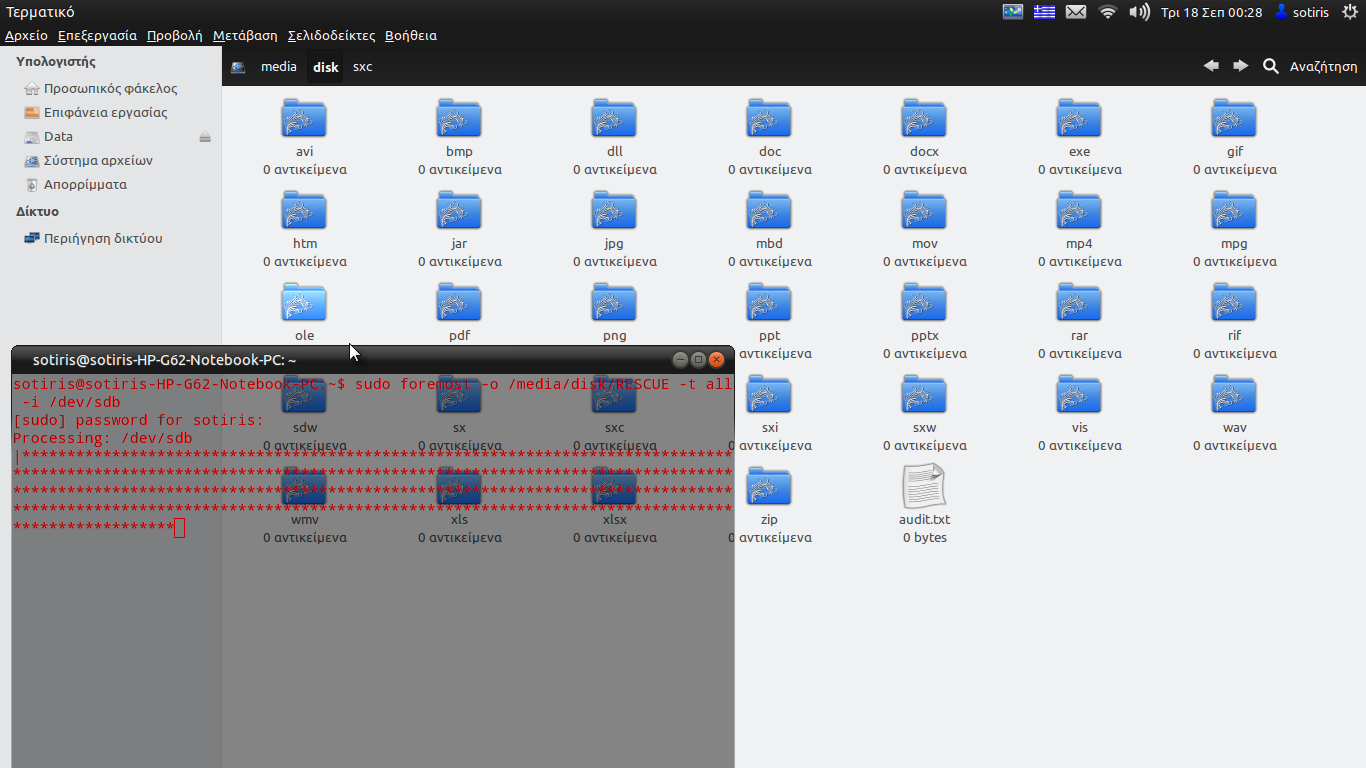Open the system power gear menu
This screenshot has width=1366, height=768.
[1349, 12]
